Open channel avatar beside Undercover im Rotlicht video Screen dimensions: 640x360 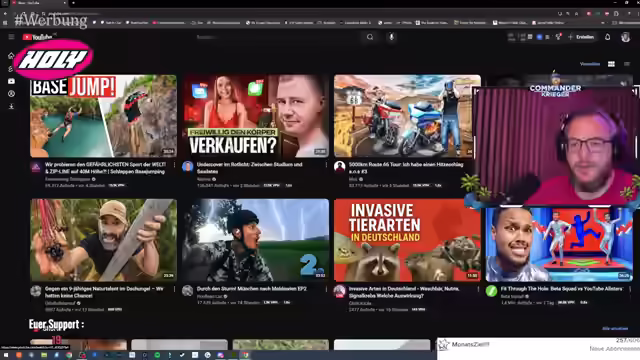(188, 167)
